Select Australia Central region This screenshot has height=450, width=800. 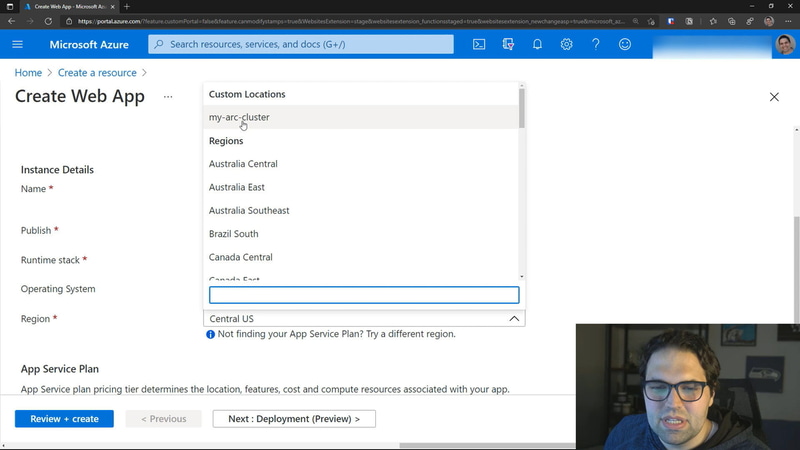click(361, 164)
